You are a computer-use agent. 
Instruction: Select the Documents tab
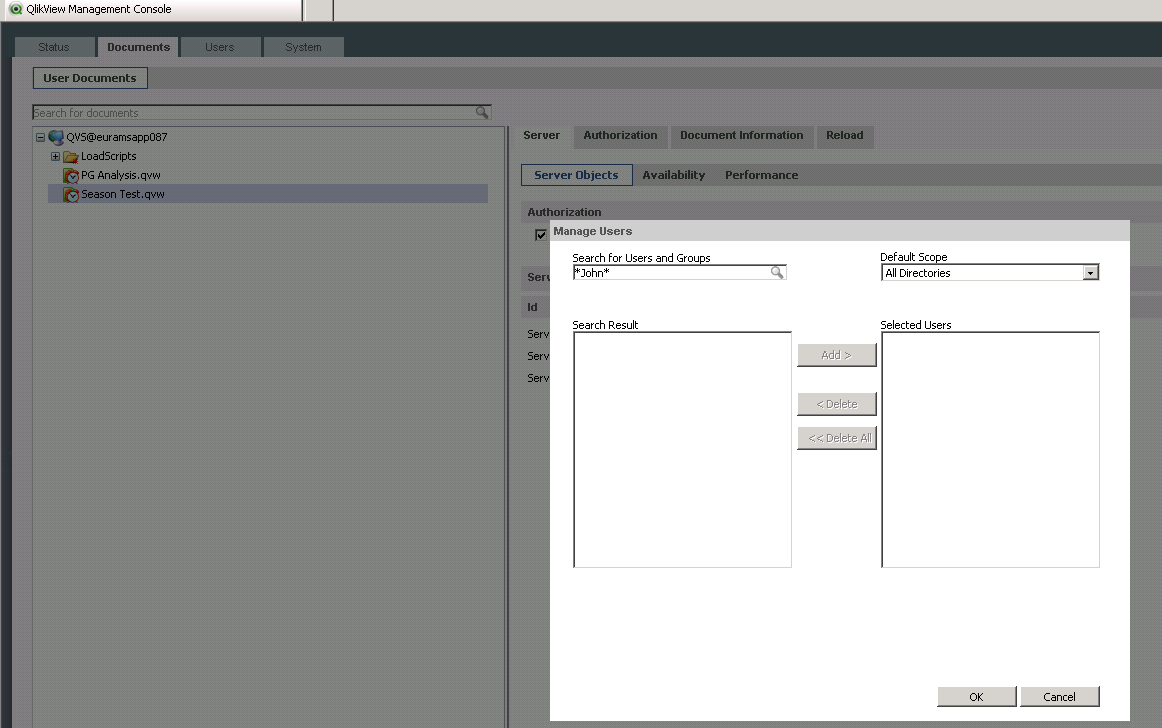138,47
